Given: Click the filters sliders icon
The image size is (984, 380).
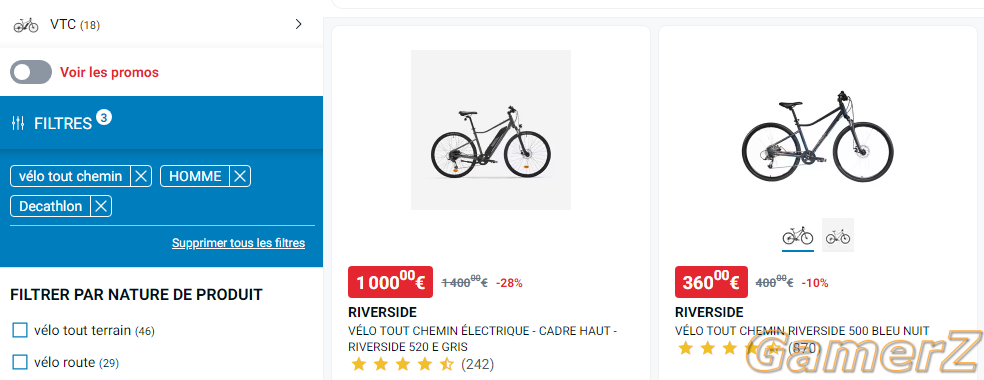Looking at the screenshot, I should [x=18, y=124].
